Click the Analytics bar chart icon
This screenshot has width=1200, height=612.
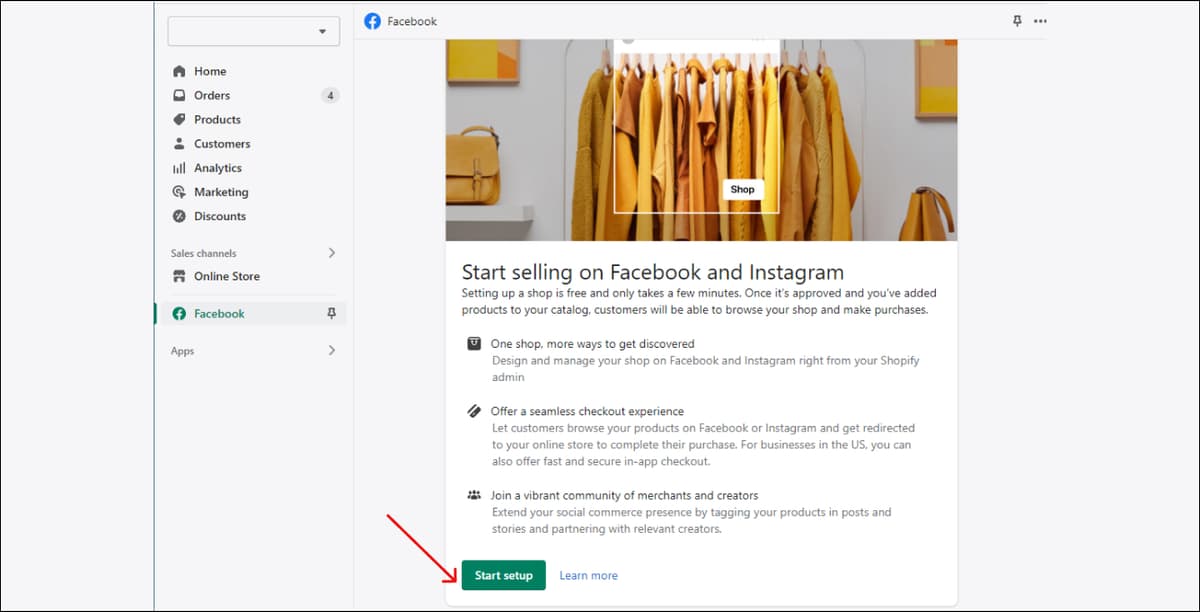179,168
